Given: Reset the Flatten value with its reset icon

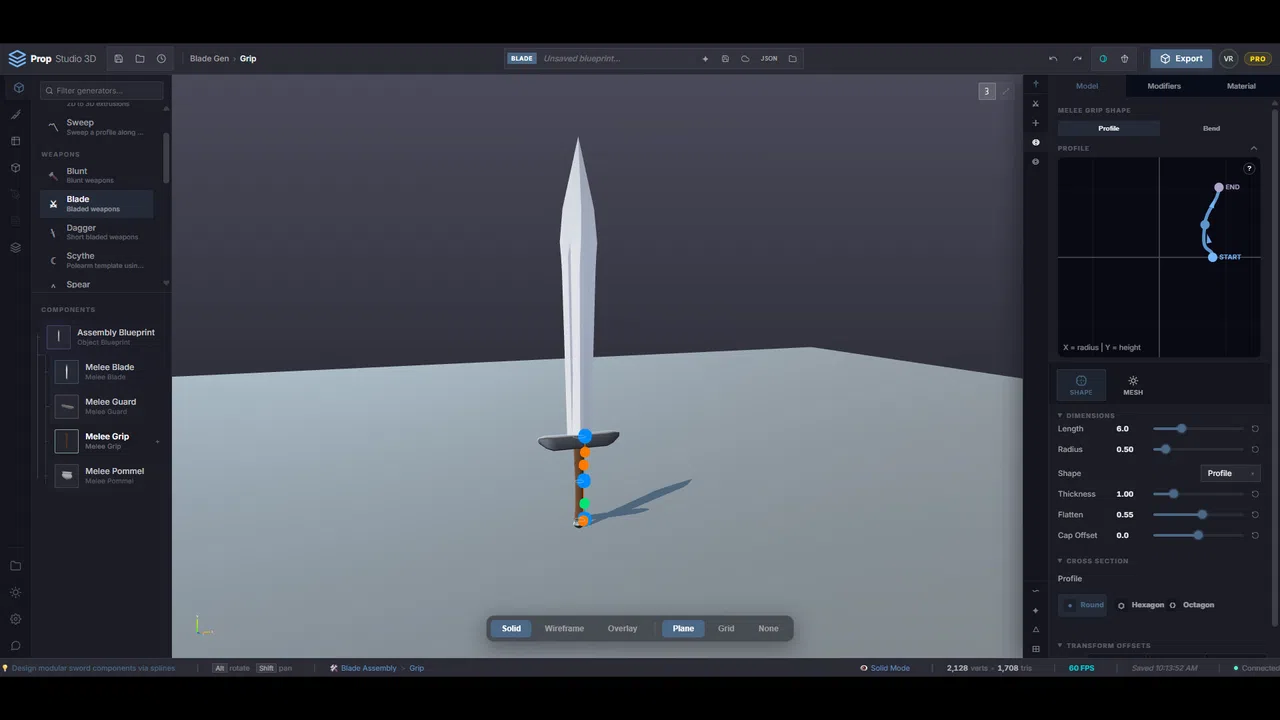Looking at the screenshot, I should point(1255,515).
